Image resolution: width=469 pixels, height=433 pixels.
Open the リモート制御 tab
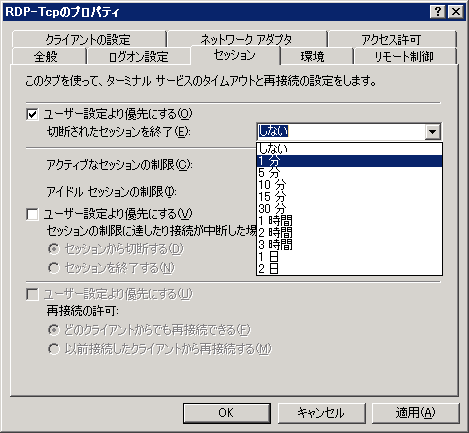[404, 56]
